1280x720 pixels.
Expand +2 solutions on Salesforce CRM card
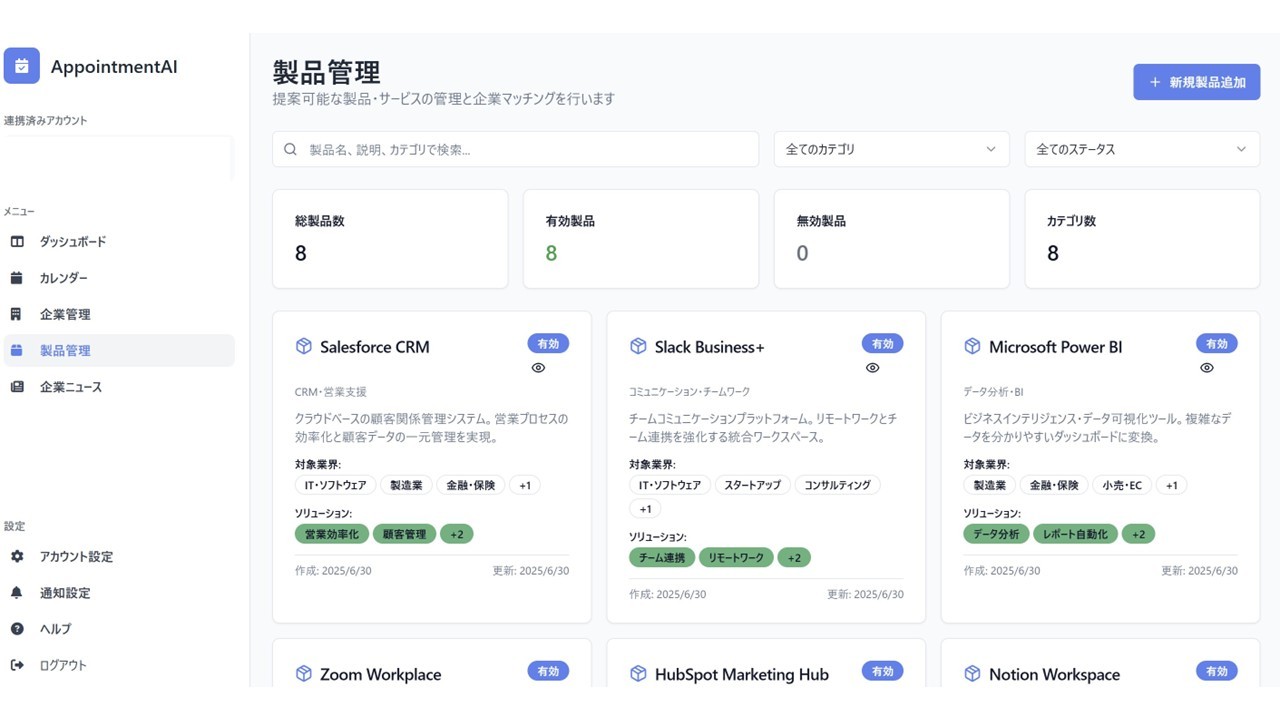[x=456, y=534]
